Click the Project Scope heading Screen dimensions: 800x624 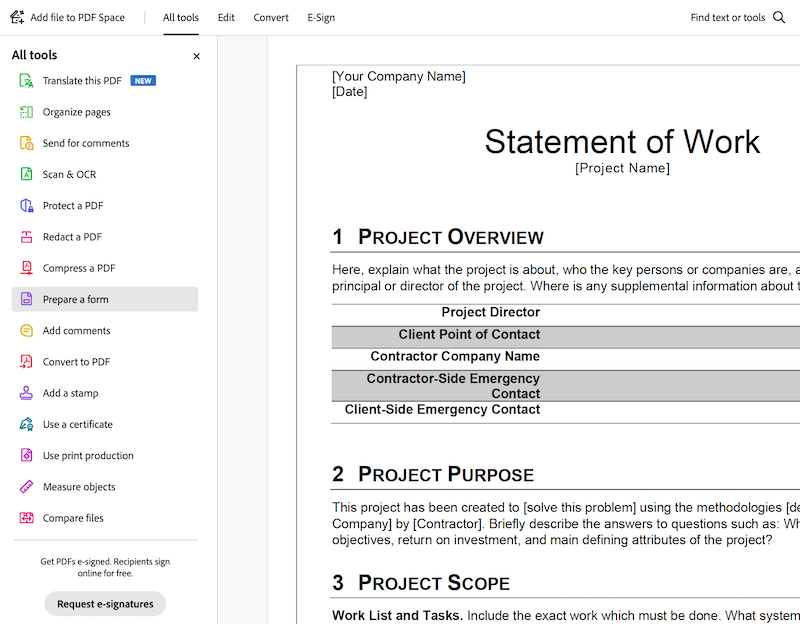coord(434,583)
